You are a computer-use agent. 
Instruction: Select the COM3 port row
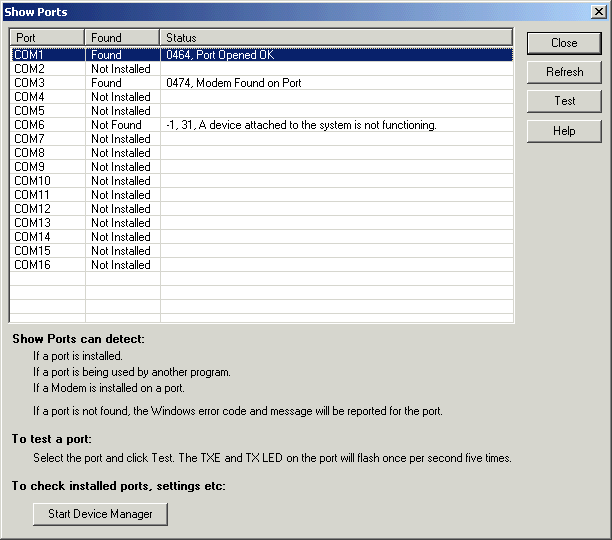coord(262,83)
